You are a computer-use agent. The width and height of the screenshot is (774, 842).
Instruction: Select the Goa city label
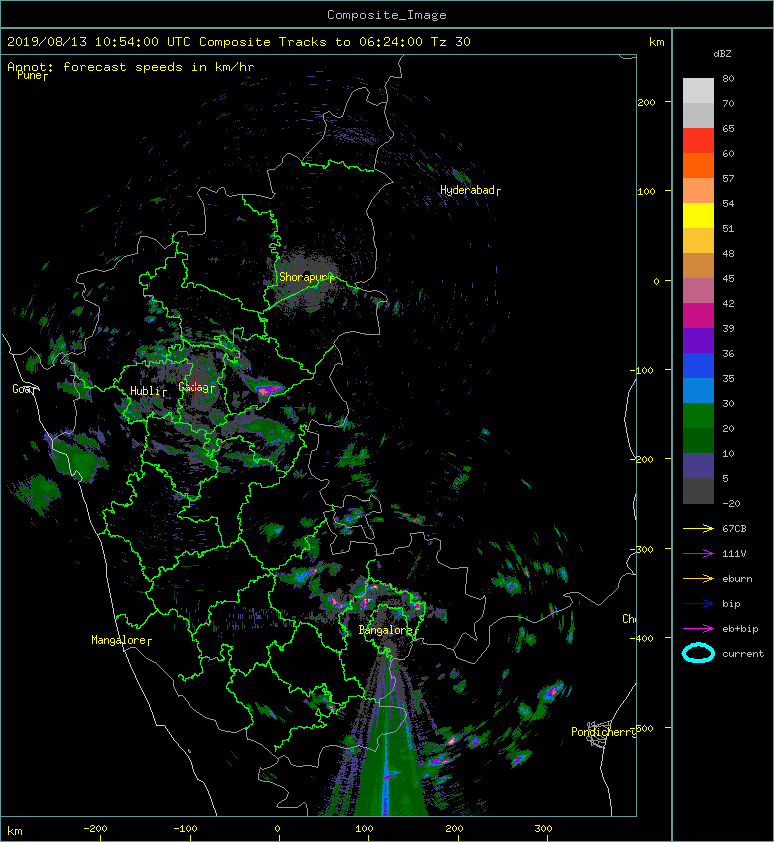[x=24, y=389]
